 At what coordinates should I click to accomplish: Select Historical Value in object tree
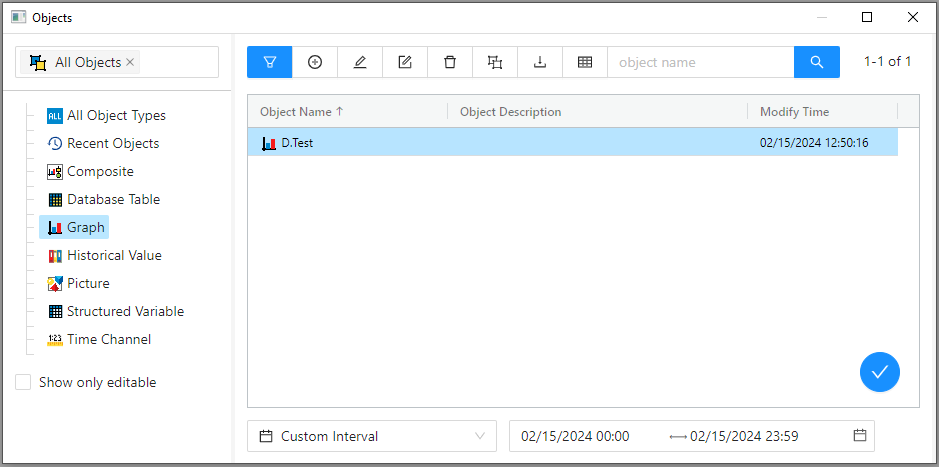(x=113, y=255)
